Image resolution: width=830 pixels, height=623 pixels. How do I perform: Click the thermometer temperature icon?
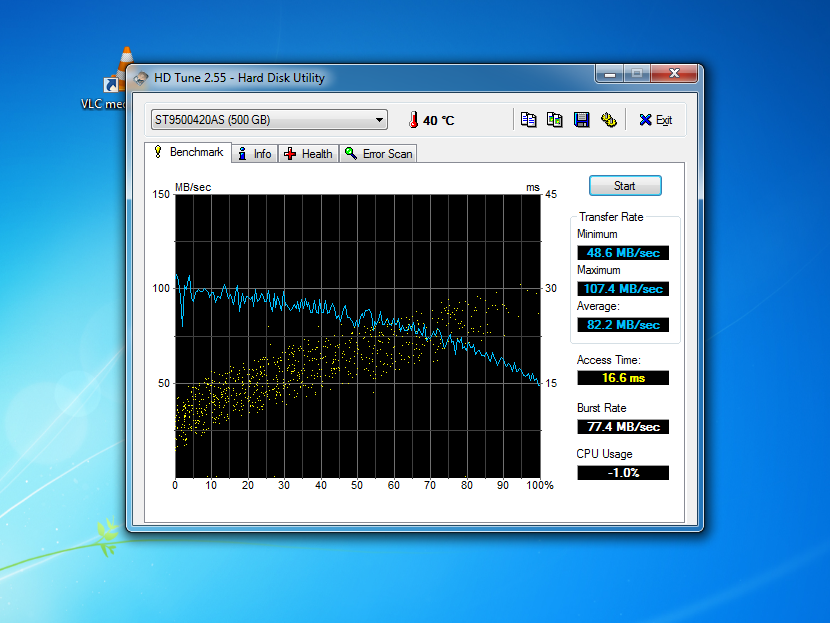tap(413, 120)
